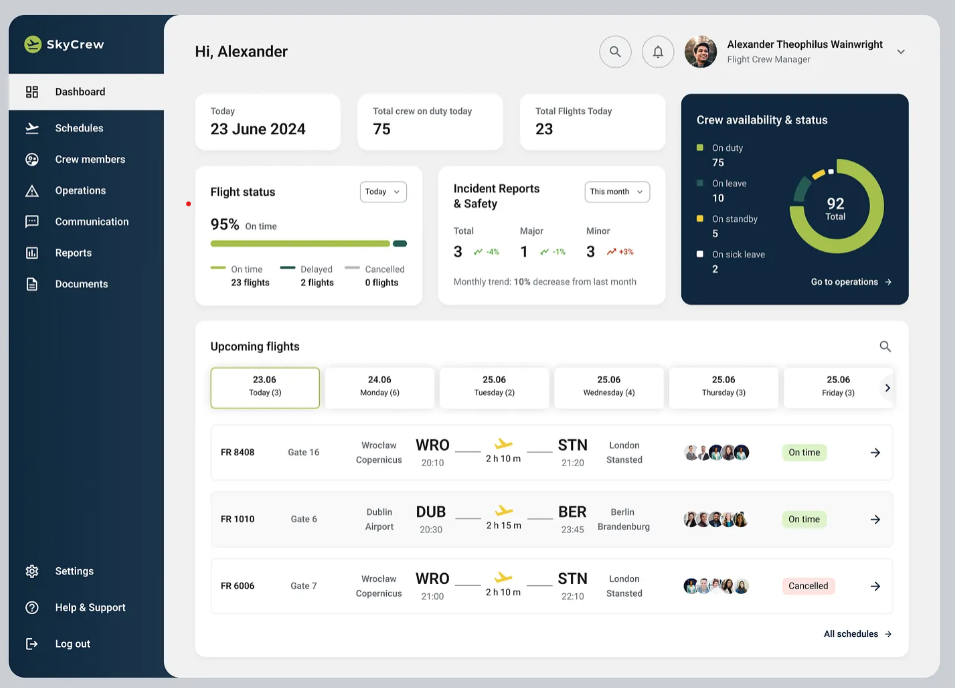Show next dates with right chevron

(887, 388)
